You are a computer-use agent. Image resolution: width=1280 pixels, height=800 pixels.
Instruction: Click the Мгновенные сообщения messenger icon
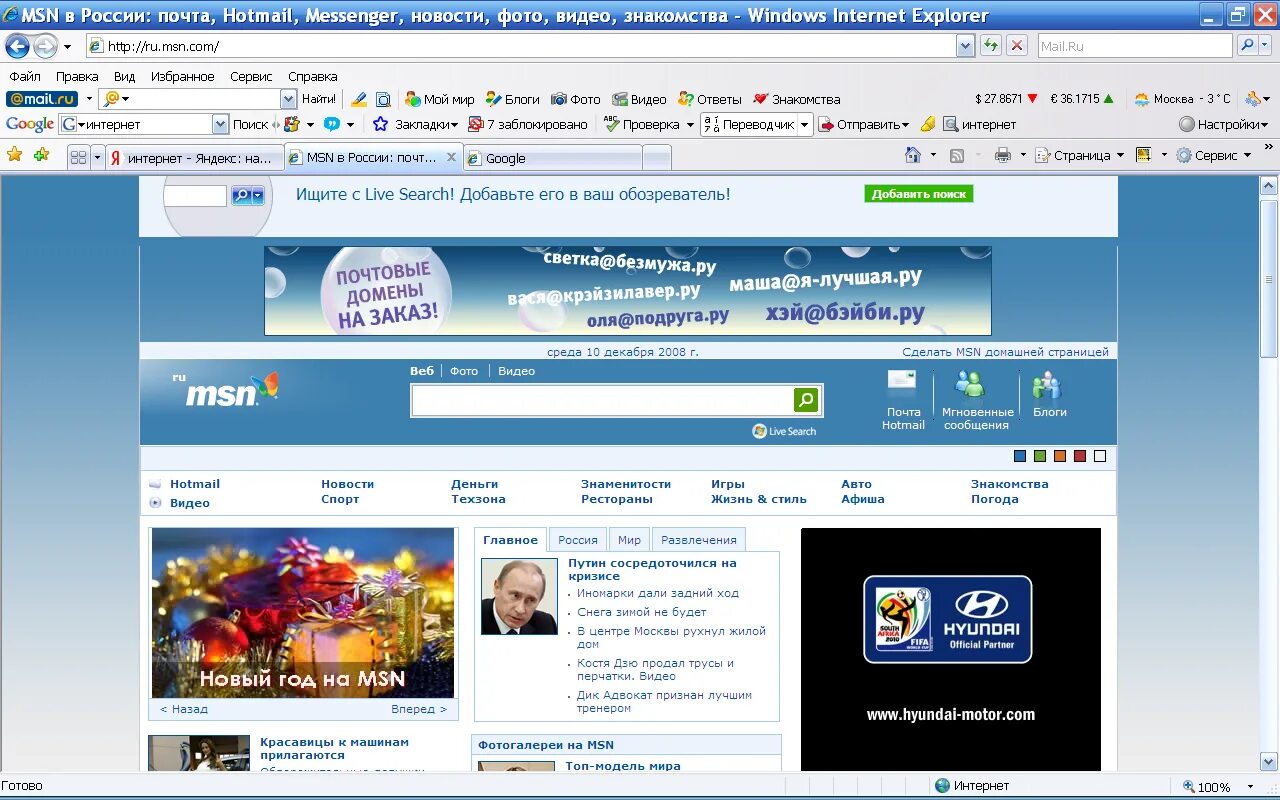pos(970,385)
